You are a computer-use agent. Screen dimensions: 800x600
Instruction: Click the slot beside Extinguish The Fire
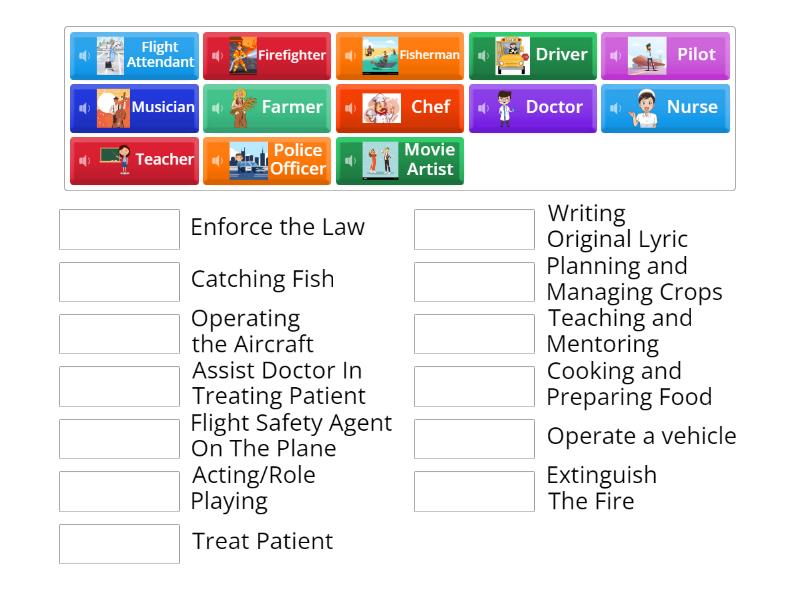pos(473,491)
